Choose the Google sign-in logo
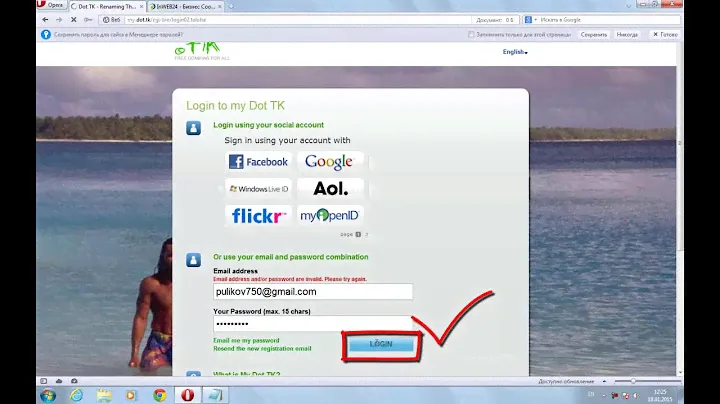Image resolution: width=720 pixels, height=404 pixels. (329, 162)
